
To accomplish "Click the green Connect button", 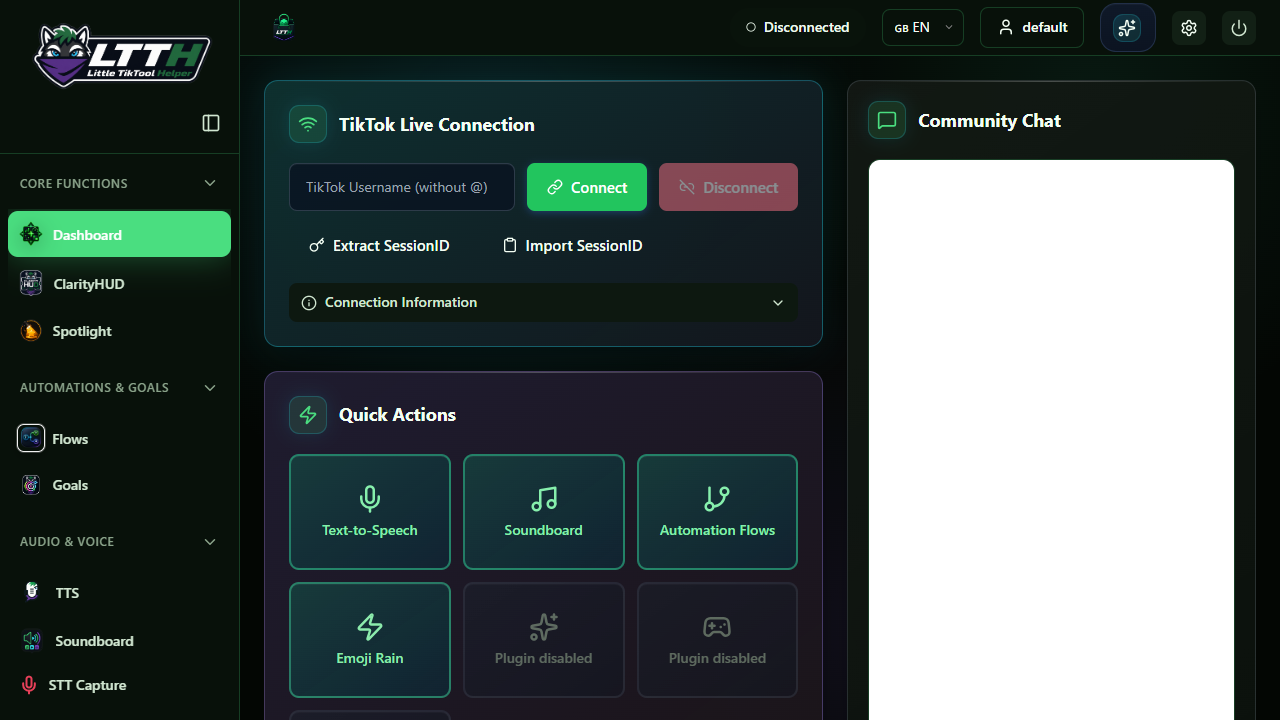I will (587, 187).
